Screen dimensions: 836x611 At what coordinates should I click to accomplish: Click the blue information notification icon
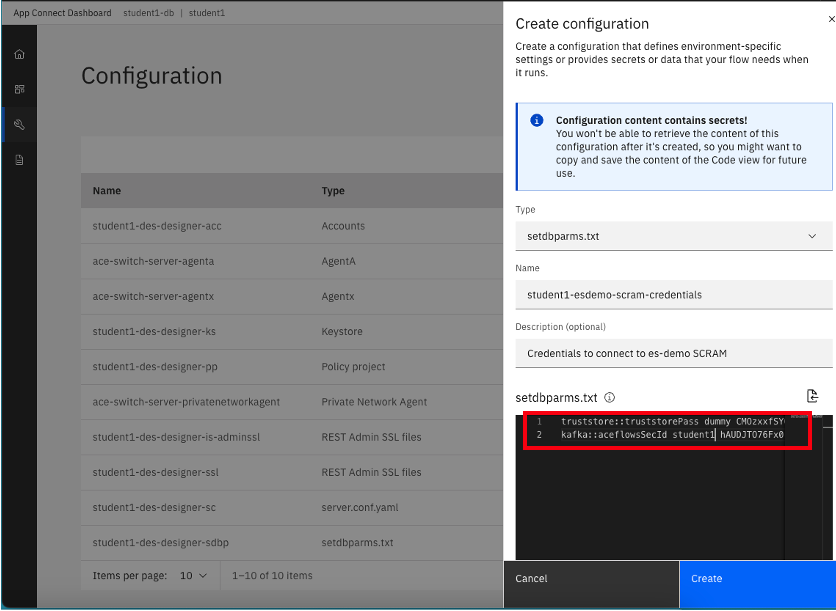tap(537, 120)
